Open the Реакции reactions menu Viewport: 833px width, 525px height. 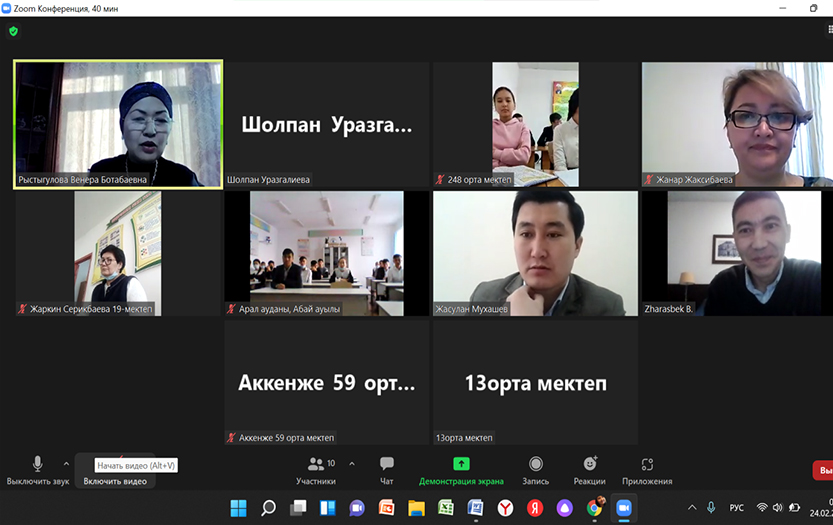coord(590,469)
